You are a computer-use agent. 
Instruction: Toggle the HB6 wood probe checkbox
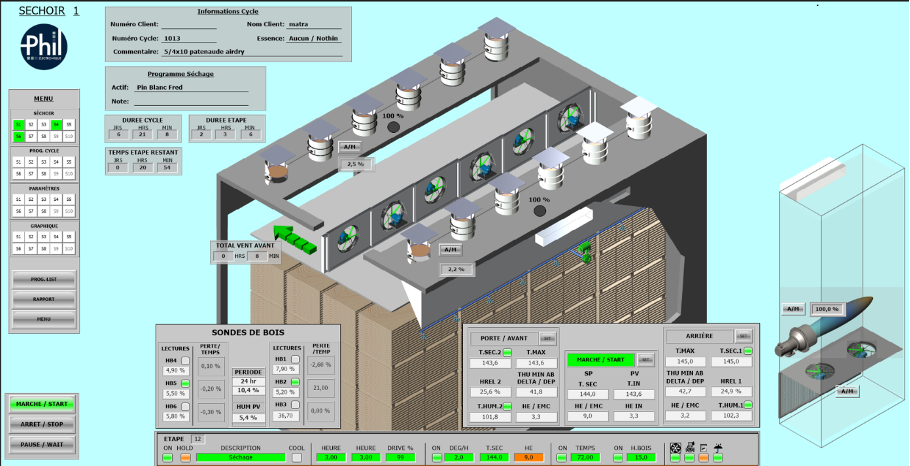click(186, 406)
